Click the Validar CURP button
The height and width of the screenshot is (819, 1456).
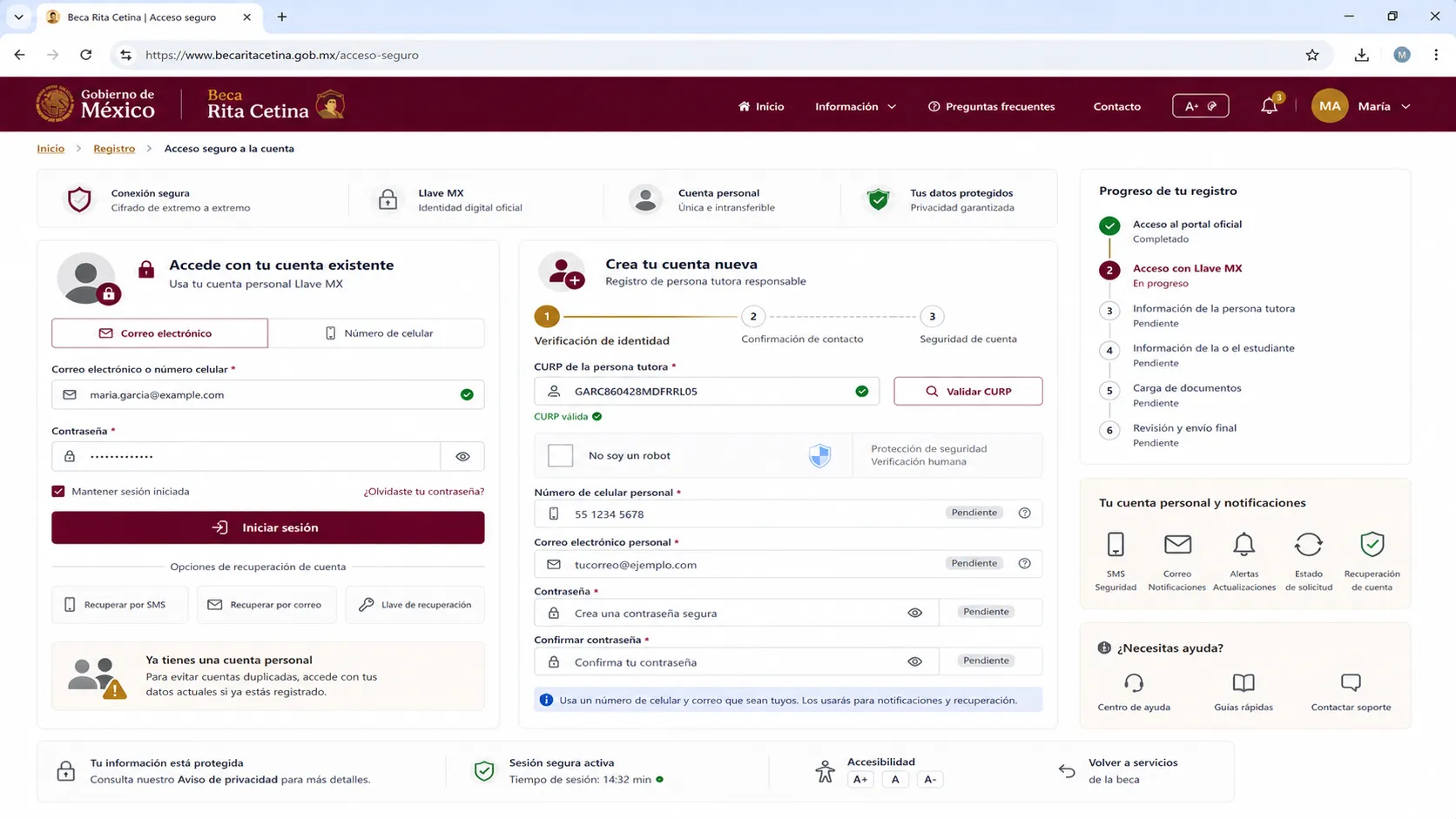coord(968,391)
